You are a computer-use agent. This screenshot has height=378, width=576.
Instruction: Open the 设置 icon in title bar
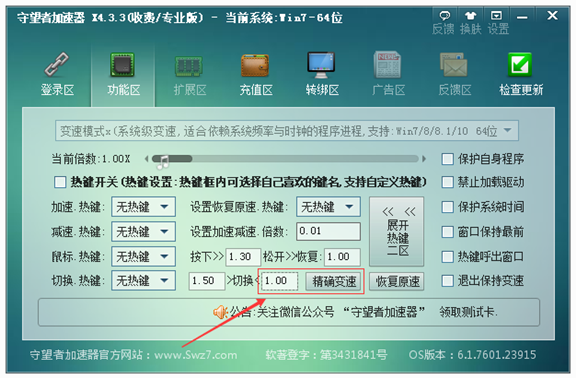496,15
